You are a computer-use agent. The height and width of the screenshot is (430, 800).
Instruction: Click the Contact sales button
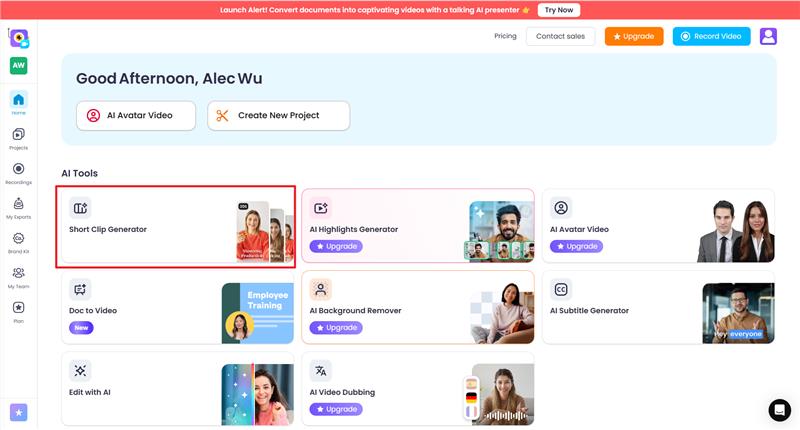click(x=560, y=36)
